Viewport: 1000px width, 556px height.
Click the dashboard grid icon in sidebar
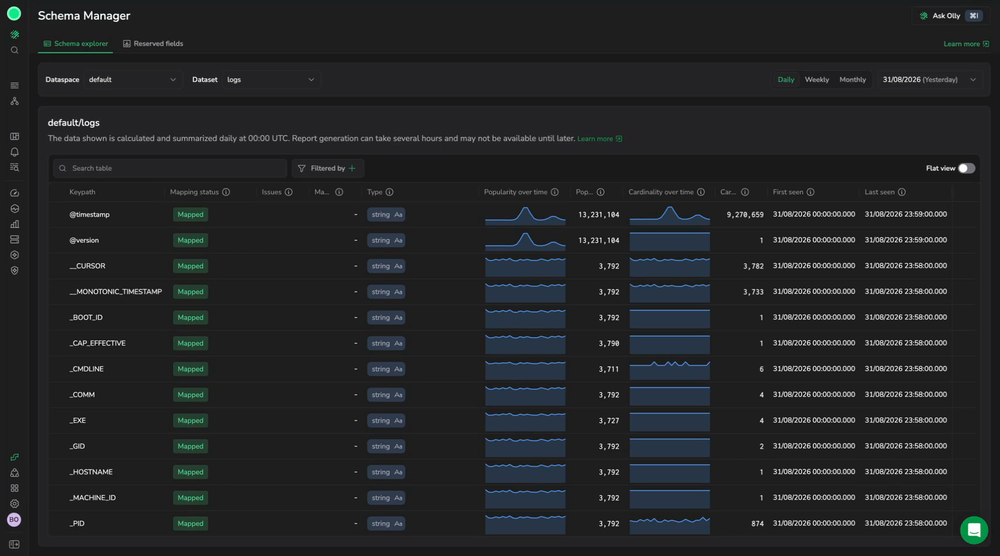point(14,136)
